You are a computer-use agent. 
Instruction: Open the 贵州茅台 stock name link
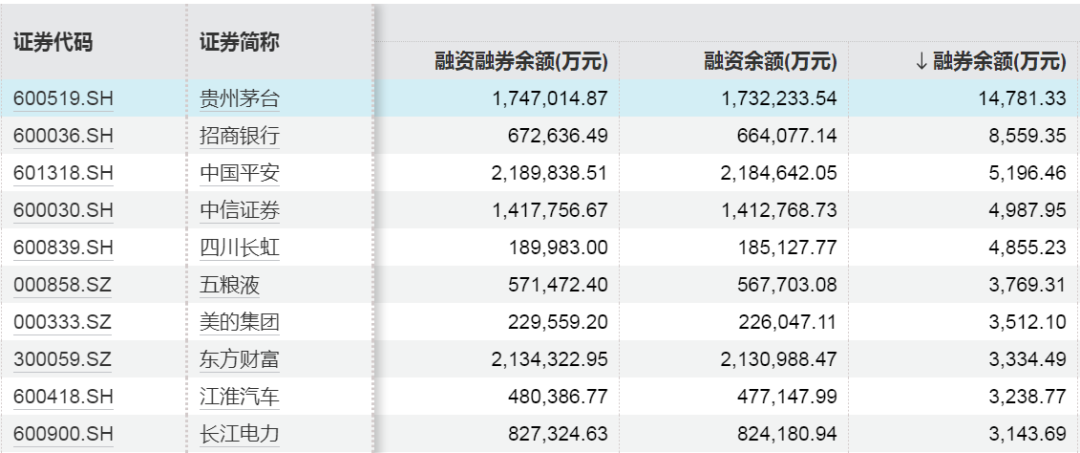(x=239, y=99)
